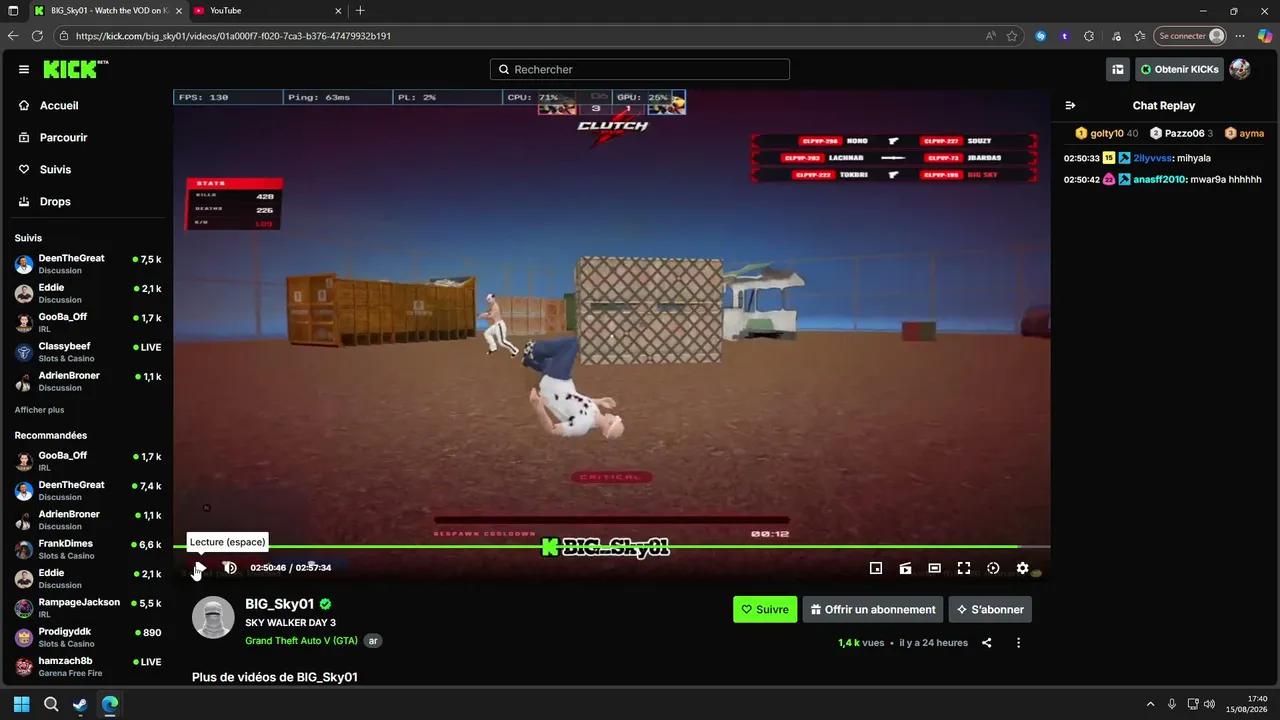Click the Se connecter sign-in button
The width and height of the screenshot is (1280, 720).
coord(1190,36)
